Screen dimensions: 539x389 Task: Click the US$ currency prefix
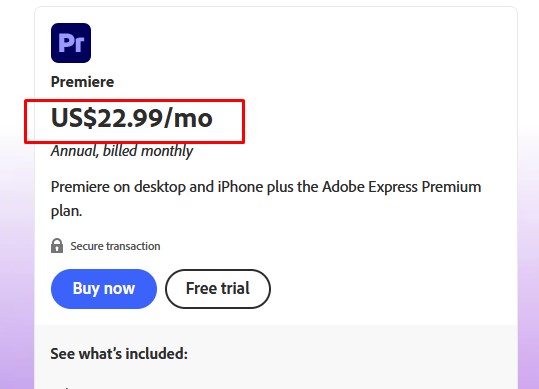pos(74,118)
